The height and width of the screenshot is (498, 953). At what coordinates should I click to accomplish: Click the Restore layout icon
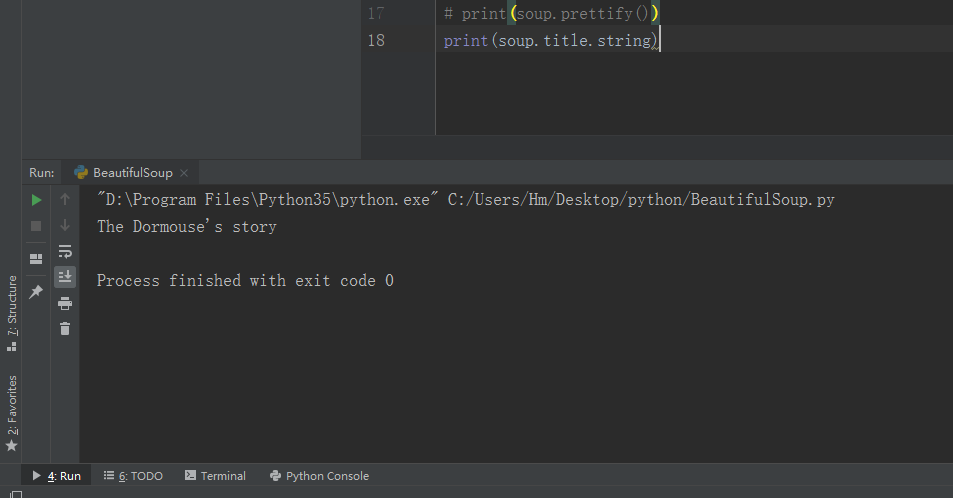(36, 259)
